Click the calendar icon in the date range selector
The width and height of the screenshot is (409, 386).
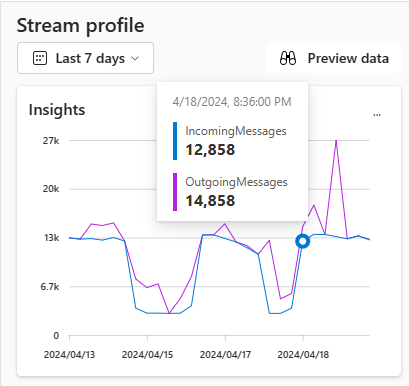[x=40, y=58]
